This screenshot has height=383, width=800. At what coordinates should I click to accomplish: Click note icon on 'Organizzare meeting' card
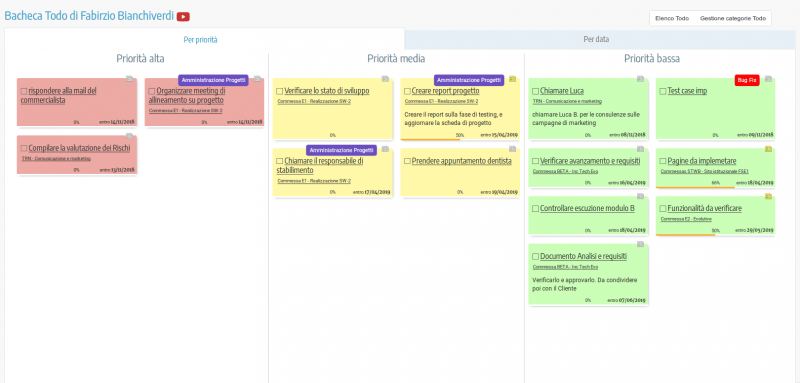coord(258,79)
